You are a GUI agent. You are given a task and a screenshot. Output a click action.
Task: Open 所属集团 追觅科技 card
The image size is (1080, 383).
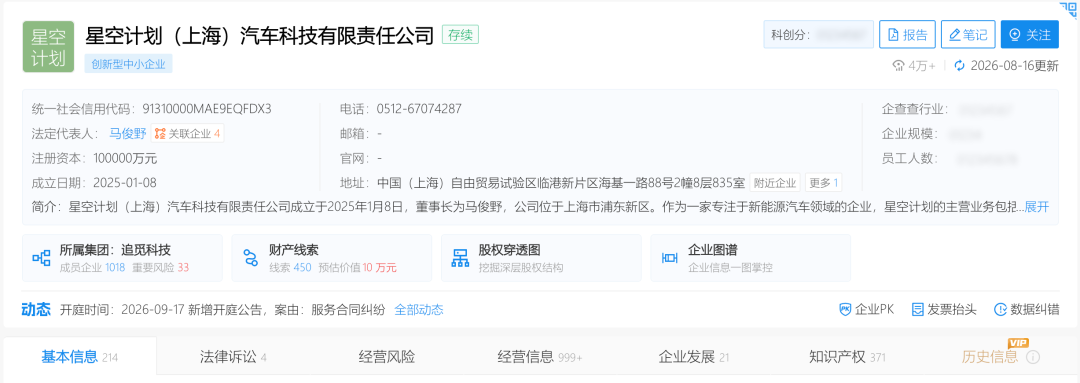pyautogui.click(x=123, y=258)
